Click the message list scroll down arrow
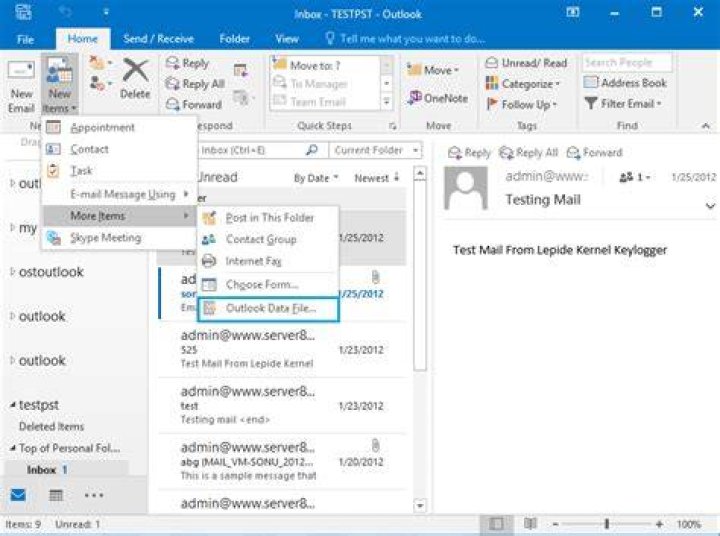The height and width of the screenshot is (536, 720). click(420, 505)
